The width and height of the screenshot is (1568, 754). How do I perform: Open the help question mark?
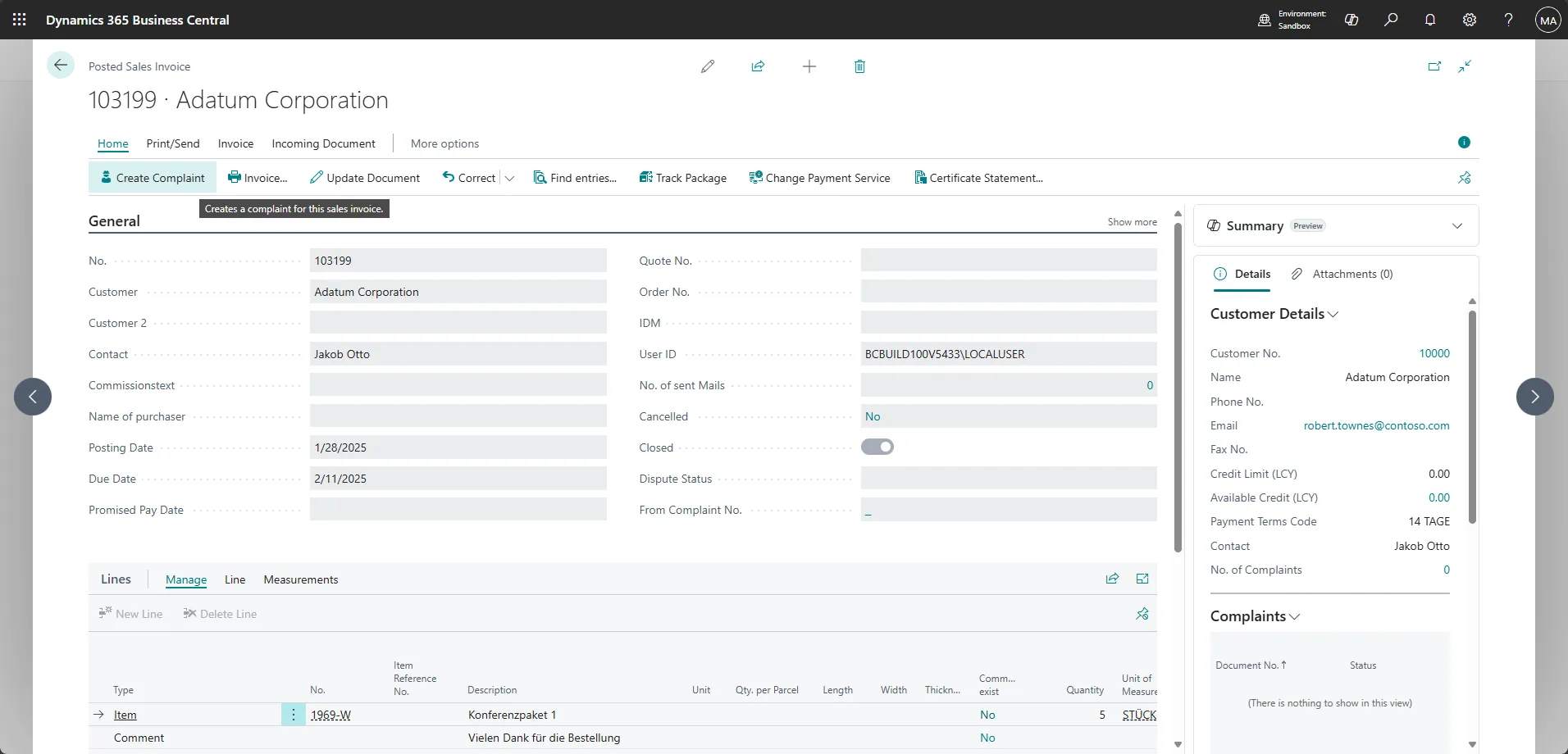point(1509,20)
